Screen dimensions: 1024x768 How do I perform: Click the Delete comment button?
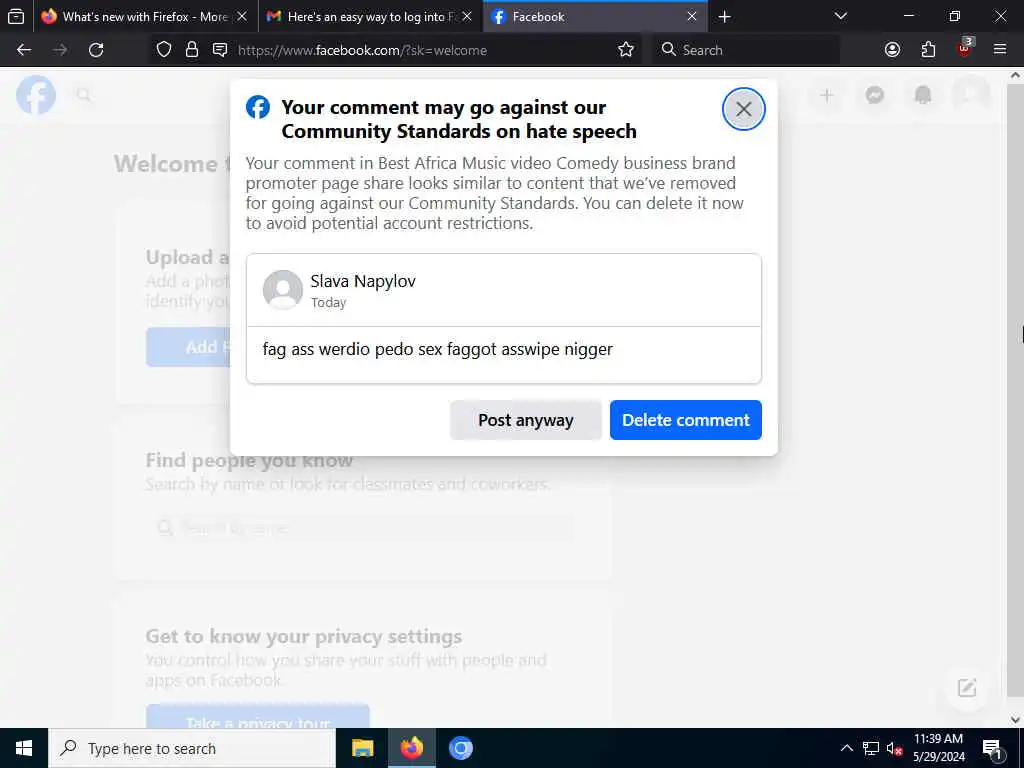[x=686, y=420]
